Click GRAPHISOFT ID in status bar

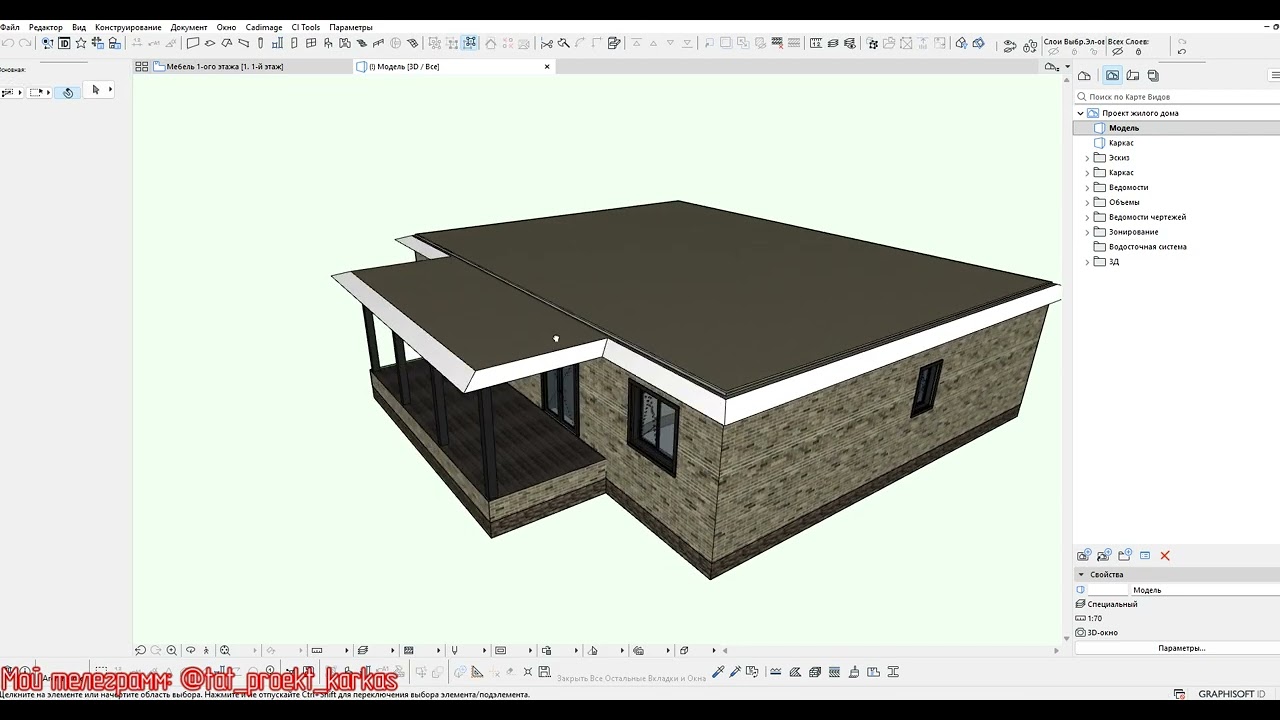pyautogui.click(x=1231, y=694)
